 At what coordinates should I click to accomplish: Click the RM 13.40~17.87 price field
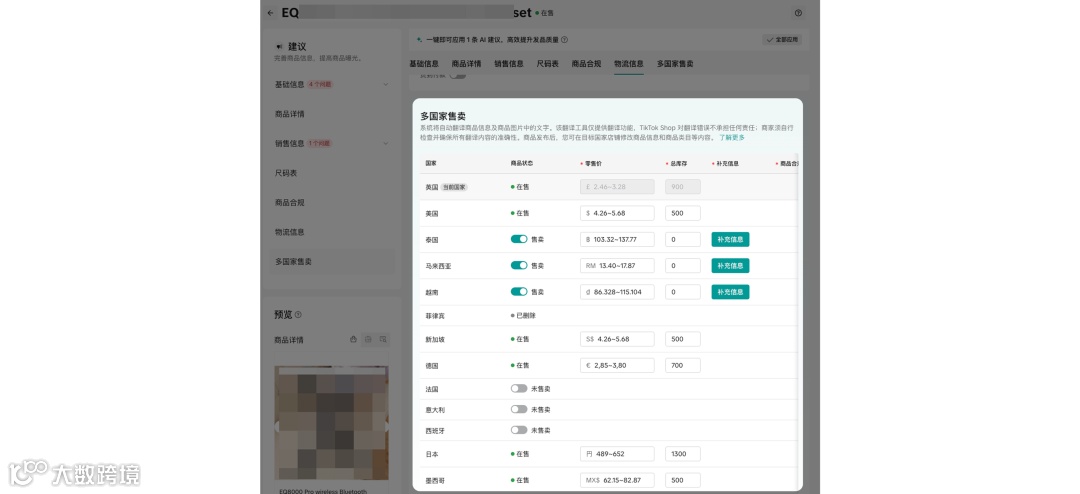[x=617, y=265]
